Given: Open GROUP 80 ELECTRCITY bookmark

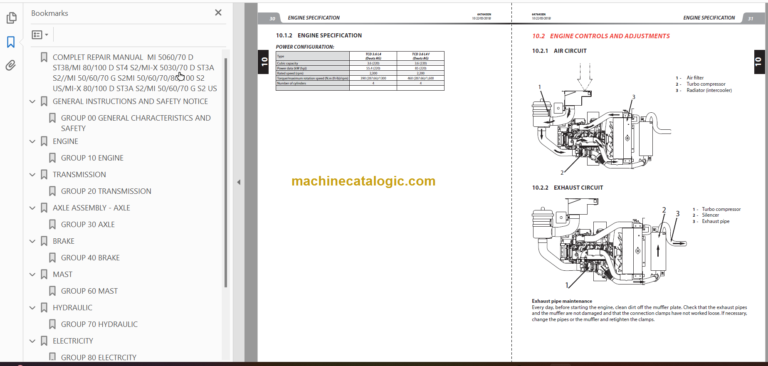Looking at the screenshot, I should point(98,357).
